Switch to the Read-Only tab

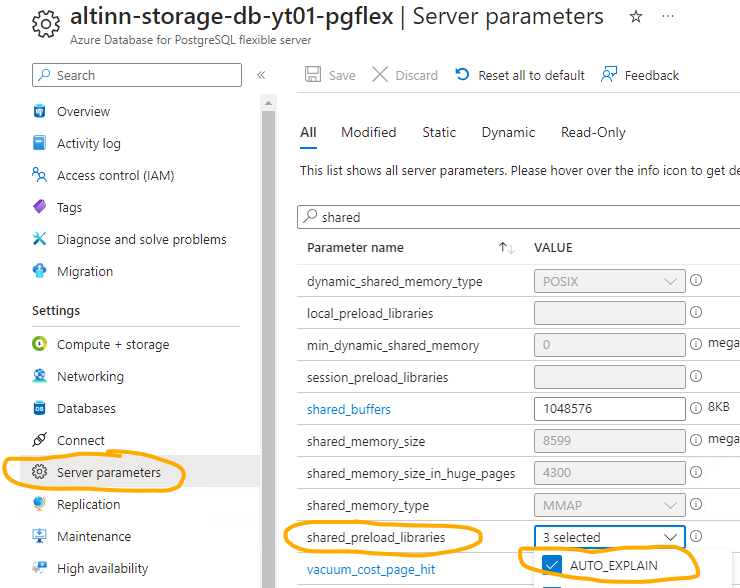coord(593,132)
